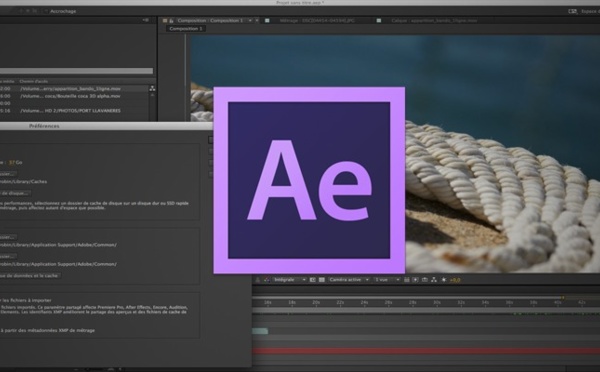Click the folder button above Library/Caches path
Image resolution: width=600 pixels, height=372 pixels.
click(8, 174)
